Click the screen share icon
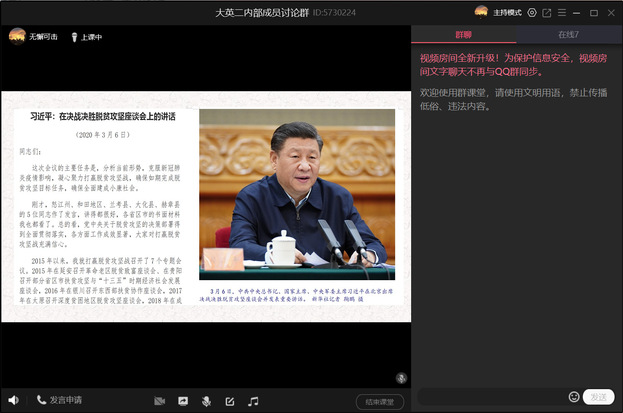Viewport: 623px width, 413px height. point(183,401)
